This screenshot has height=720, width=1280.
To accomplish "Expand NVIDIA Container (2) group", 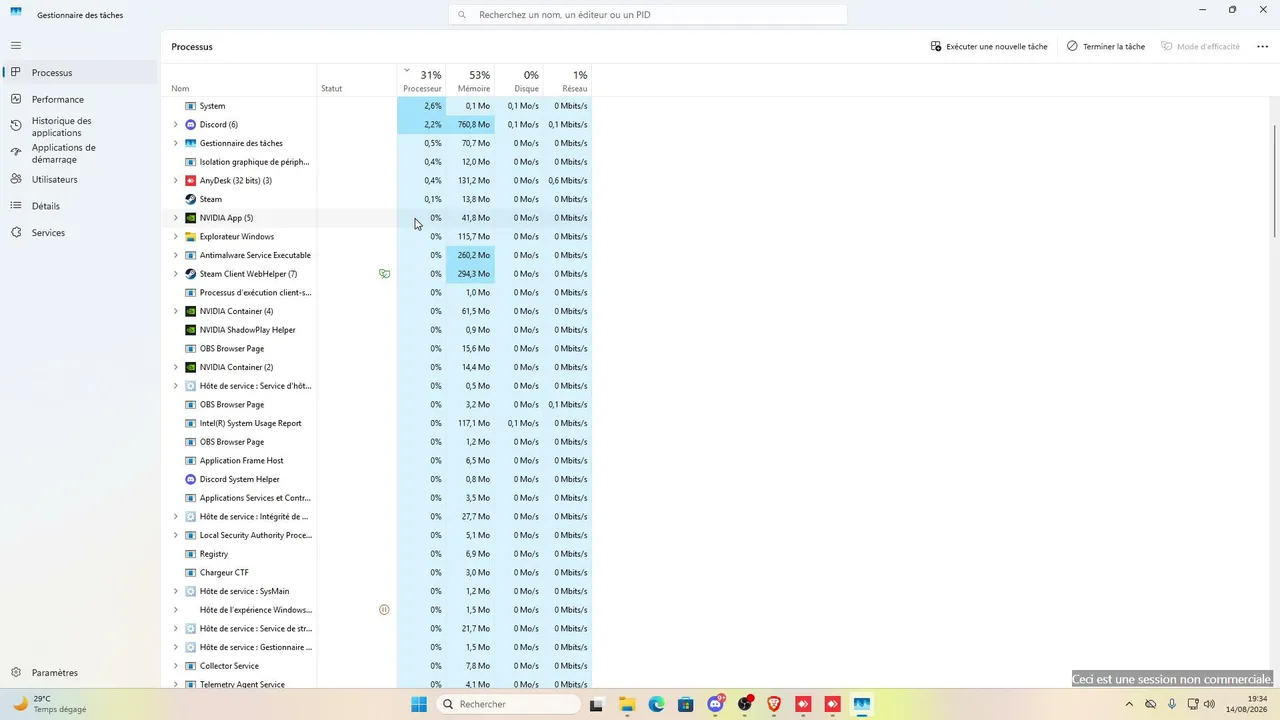I will tap(176, 367).
